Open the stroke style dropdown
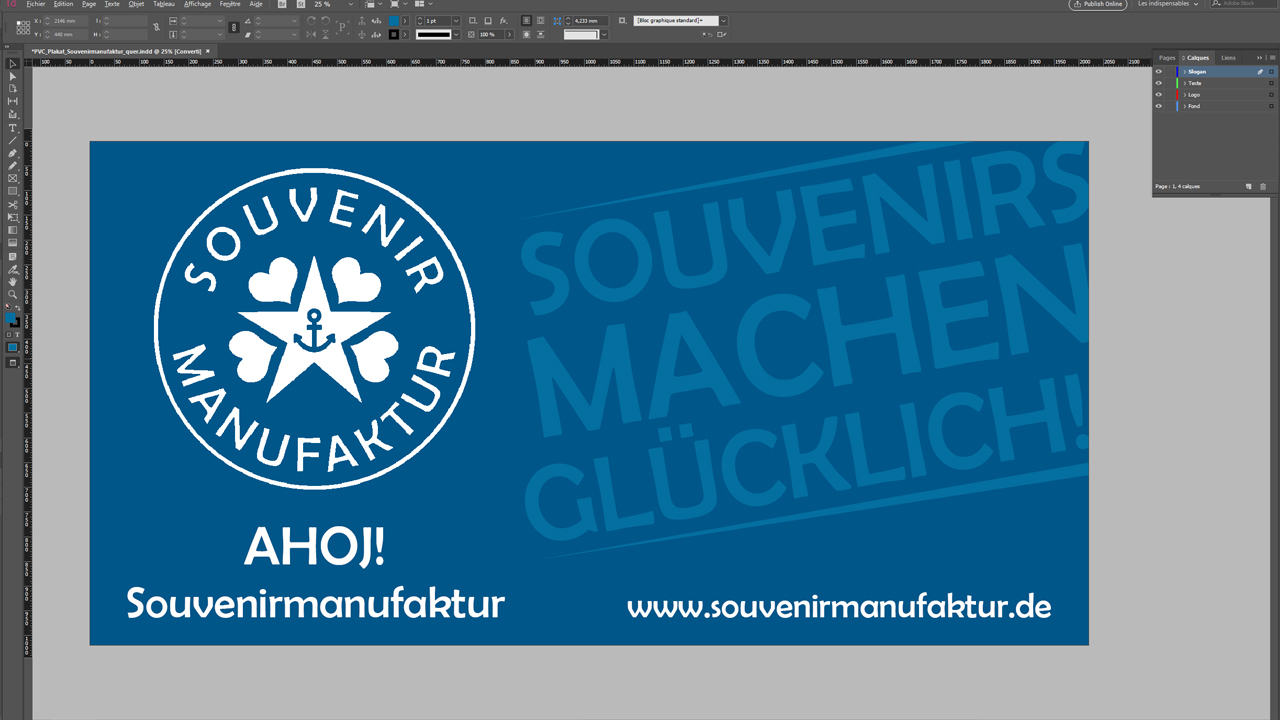The image size is (1280, 720). (456, 35)
